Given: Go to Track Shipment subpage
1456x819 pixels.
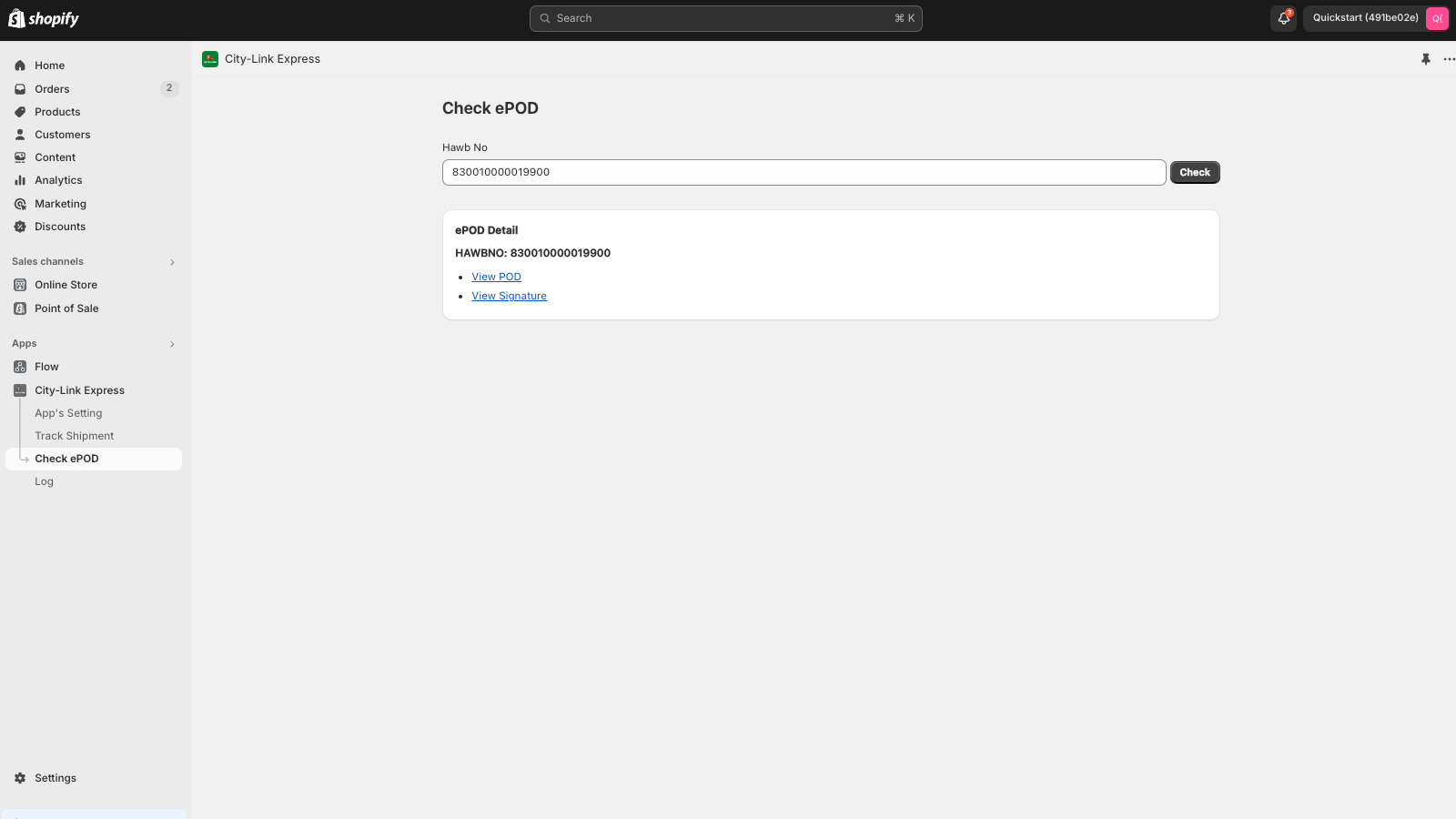Looking at the screenshot, I should tap(75, 436).
